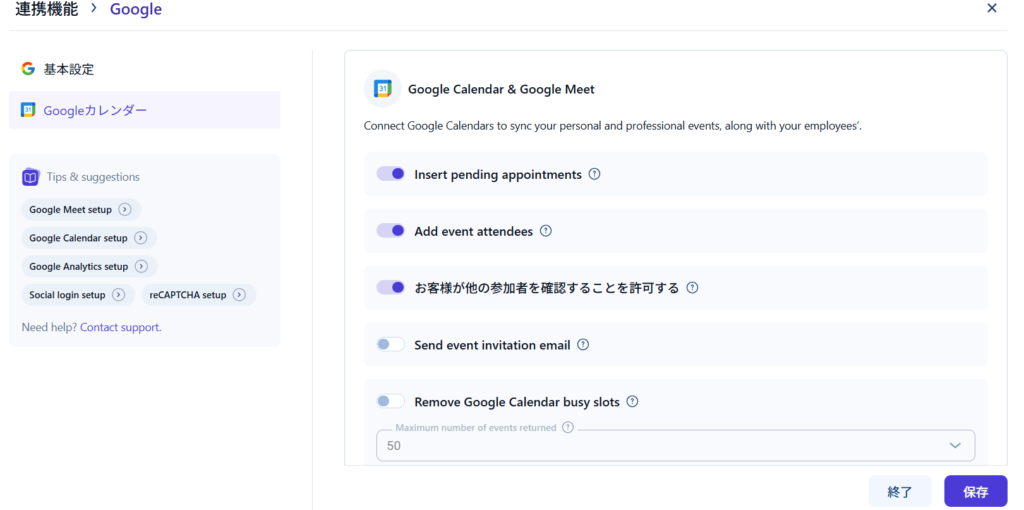Enable Remove Google Calendar busy slots toggle
Image resolution: width=1024 pixels, height=510 pixels.
click(390, 402)
